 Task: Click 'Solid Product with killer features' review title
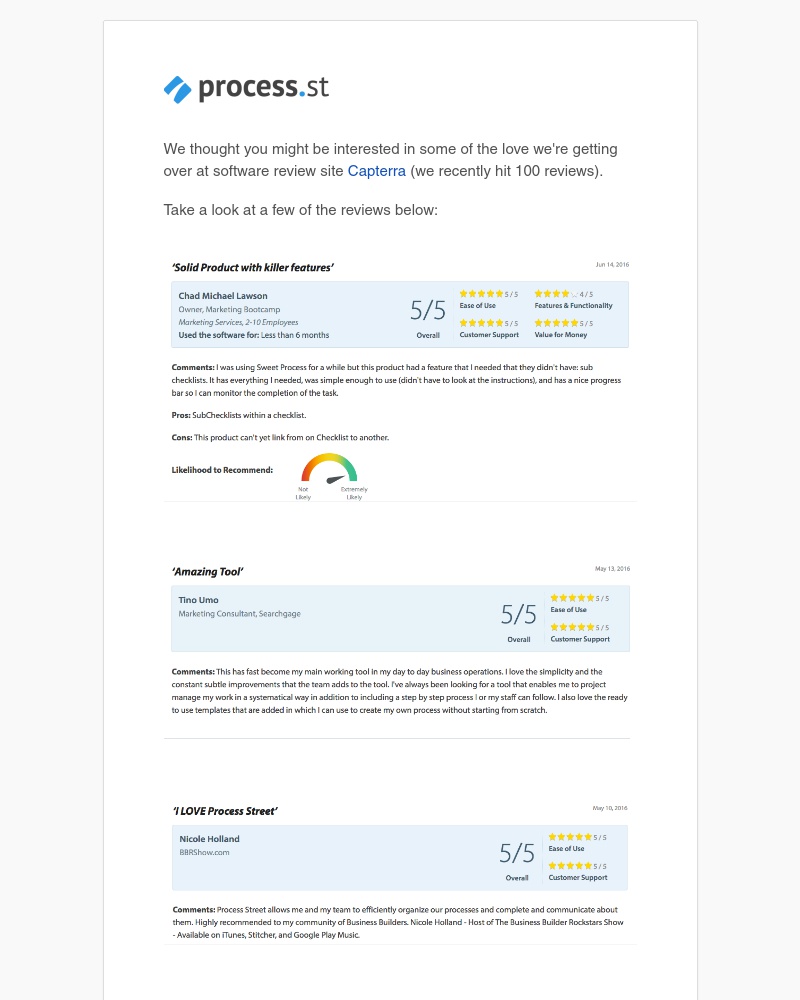point(253,267)
